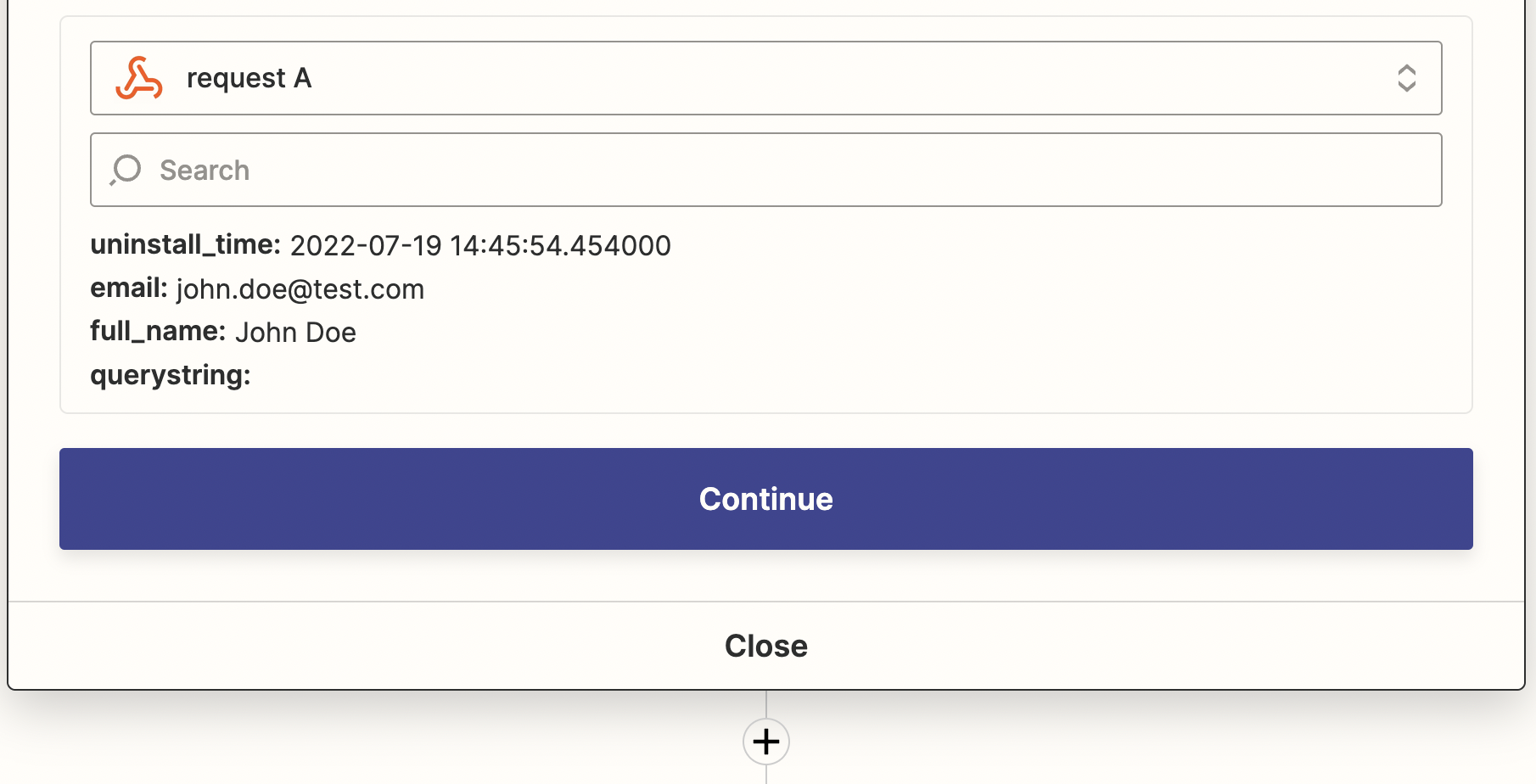Focus the Search input field

[x=765, y=170]
